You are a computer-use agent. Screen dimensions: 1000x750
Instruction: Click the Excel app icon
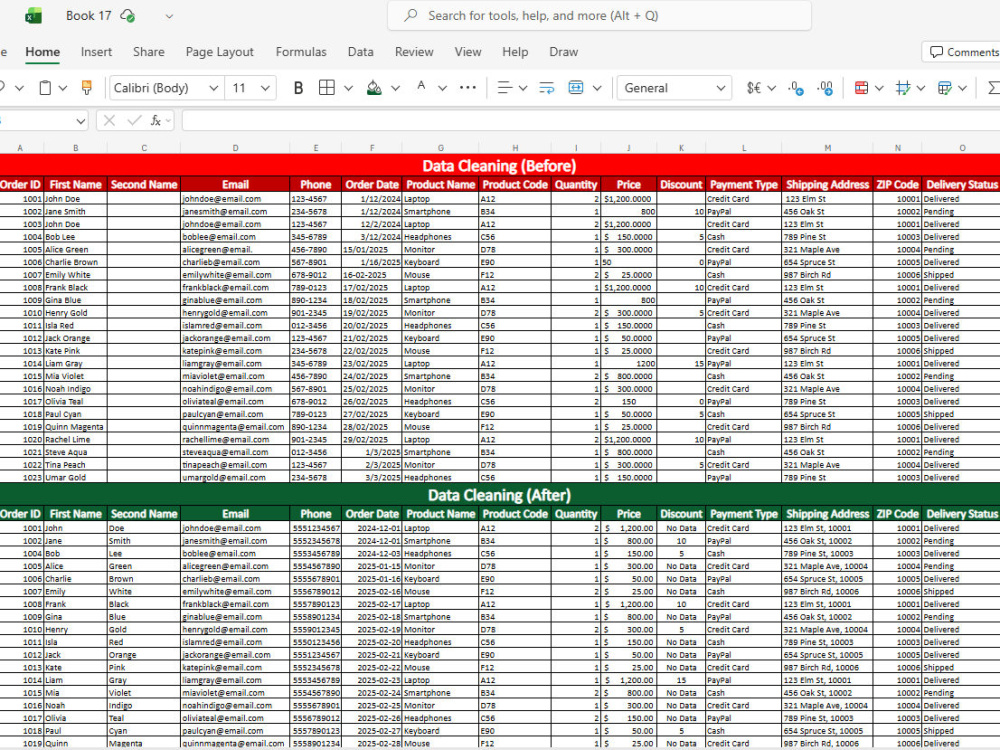pos(33,16)
